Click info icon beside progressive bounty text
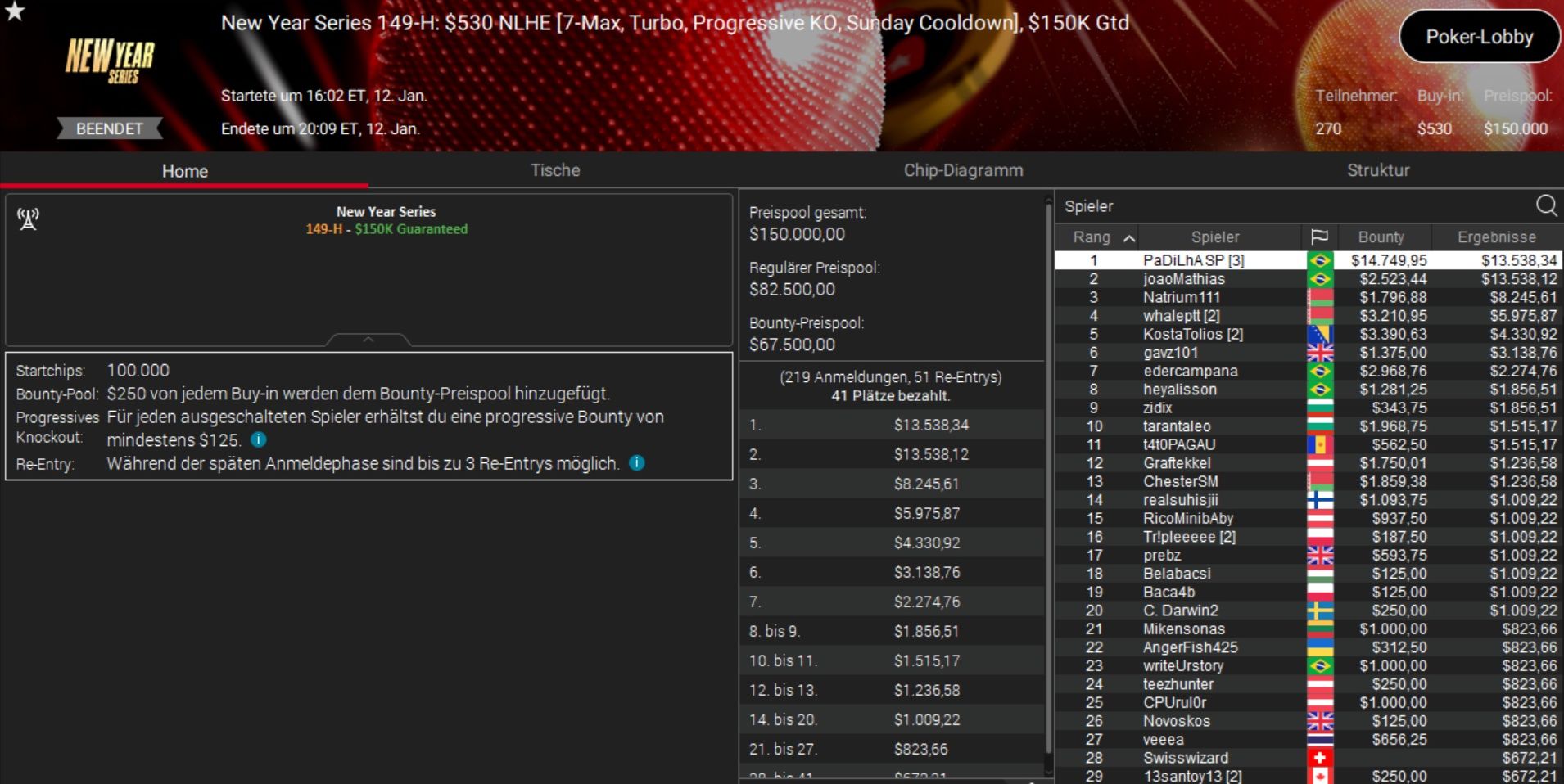 tap(258, 439)
